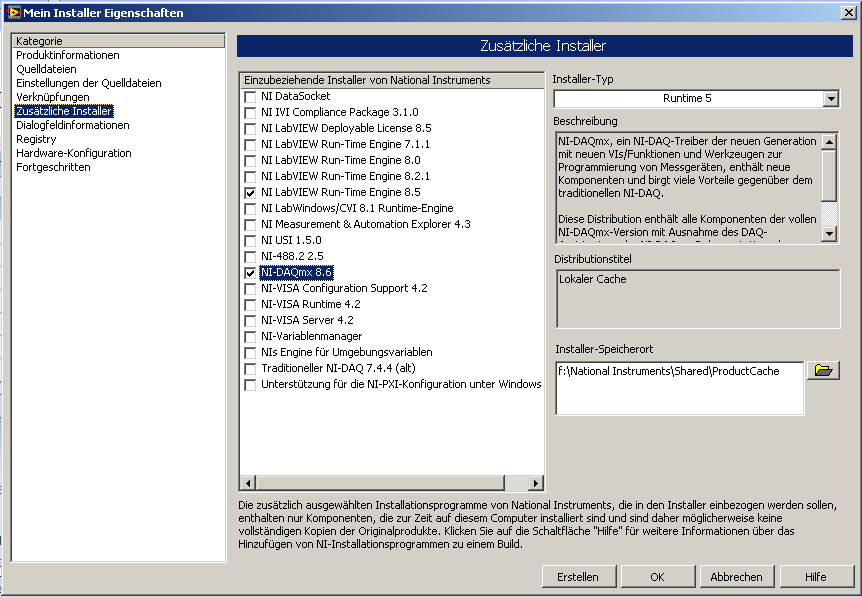
Task: Switch to the Registry category
Action: 36,139
